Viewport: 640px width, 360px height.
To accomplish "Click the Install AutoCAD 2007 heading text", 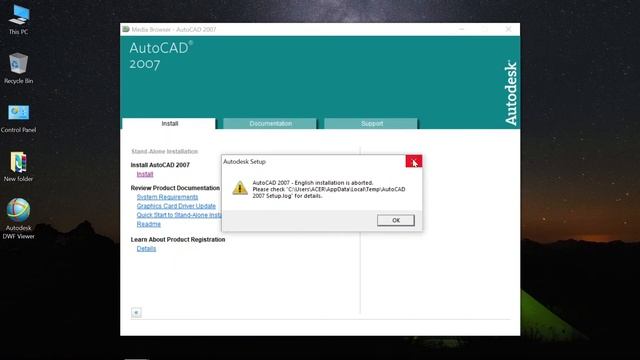I will pos(160,165).
